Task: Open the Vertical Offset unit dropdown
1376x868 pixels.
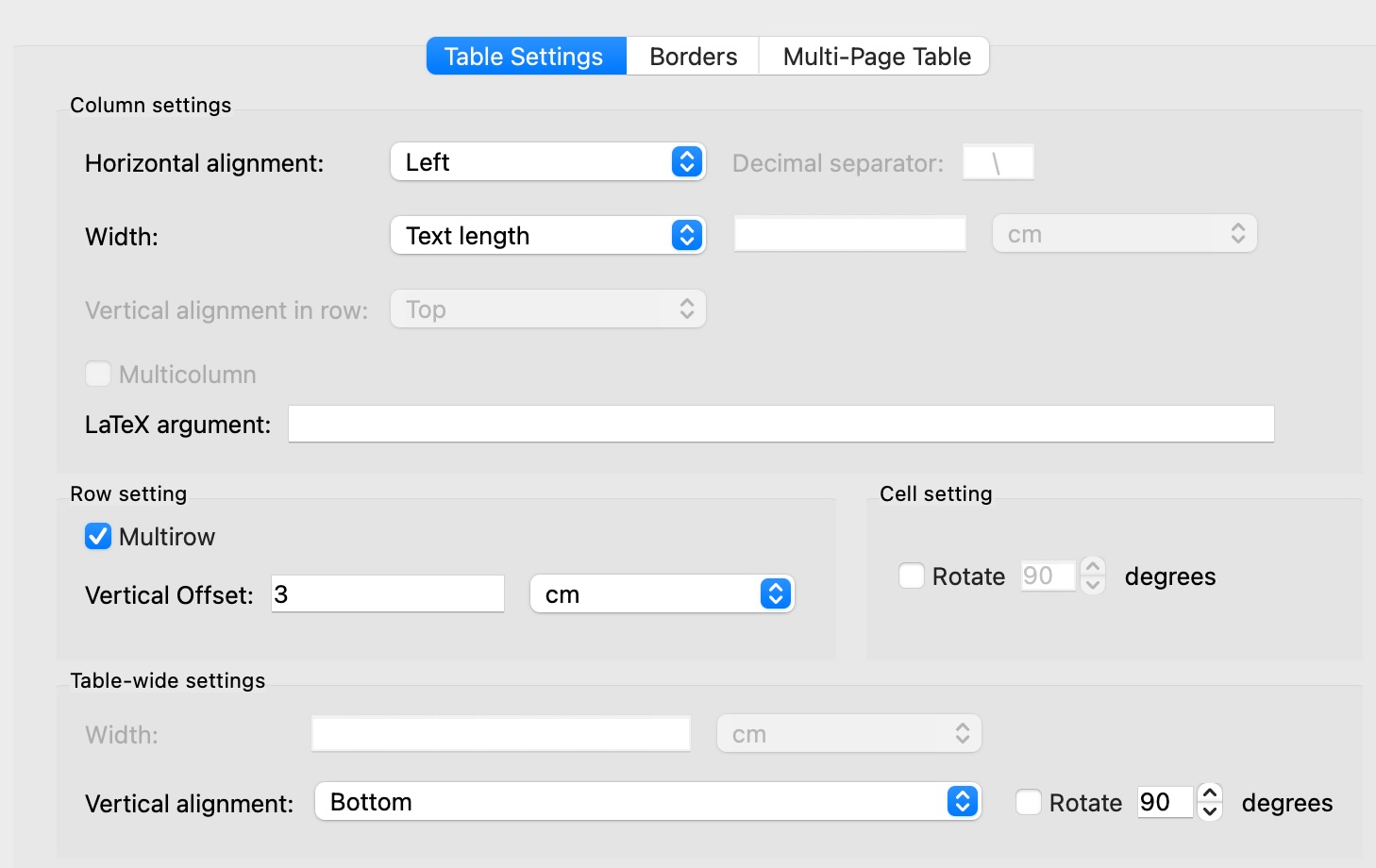Action: (x=662, y=594)
